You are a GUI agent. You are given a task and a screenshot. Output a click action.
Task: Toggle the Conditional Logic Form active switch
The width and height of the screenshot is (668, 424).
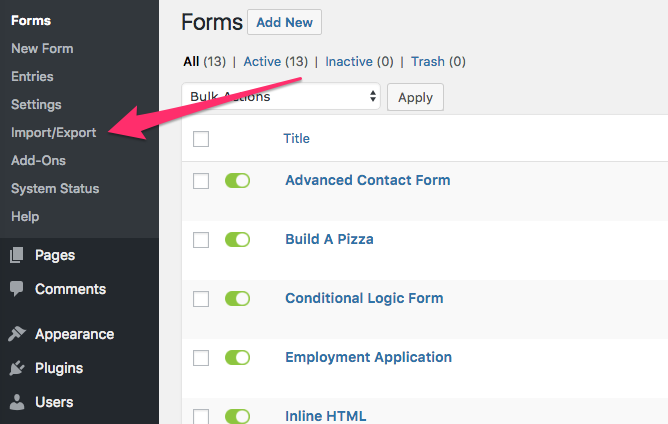click(x=237, y=298)
